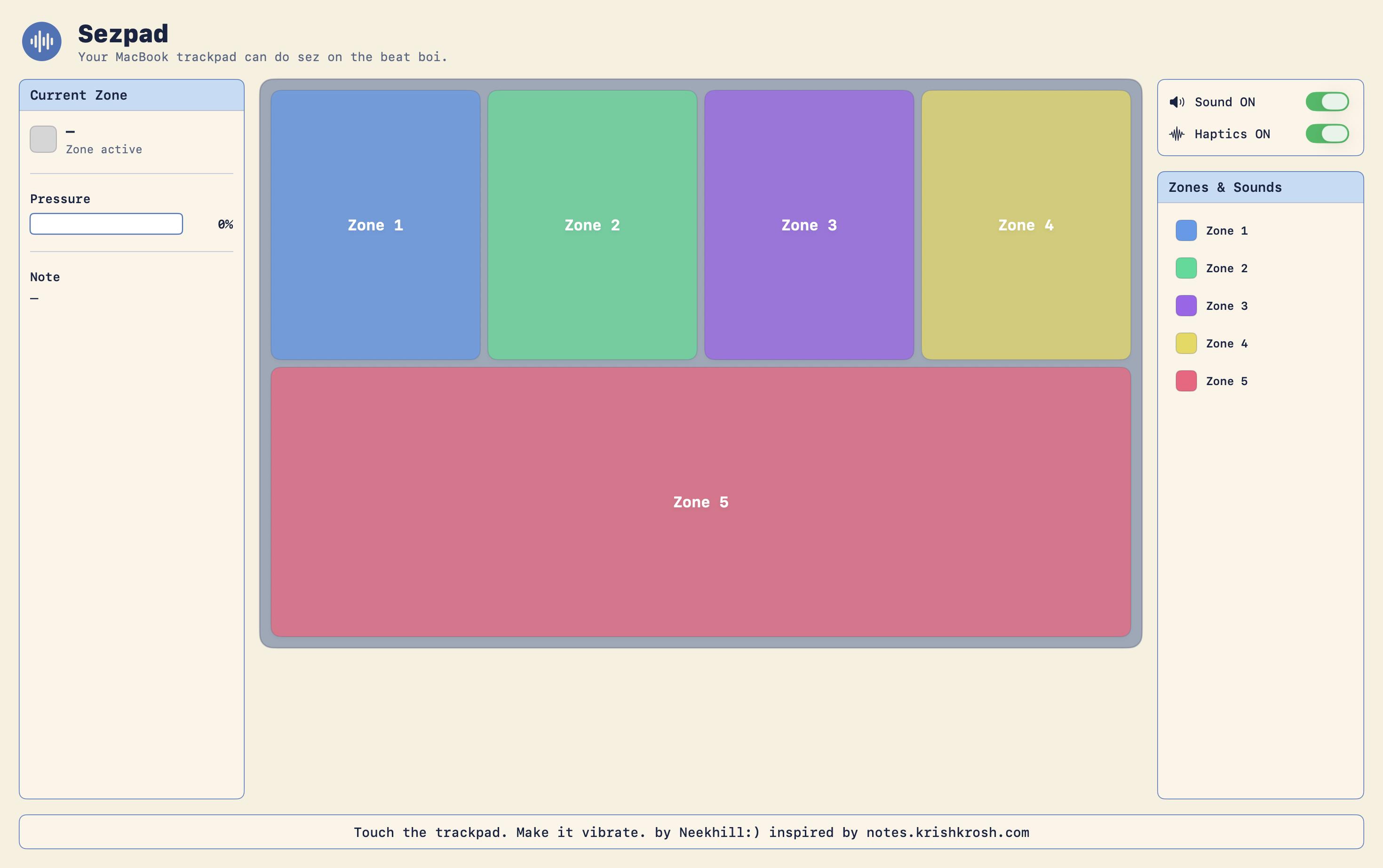
Task: Click the speaker icon beside Sound ON
Action: 1177,102
